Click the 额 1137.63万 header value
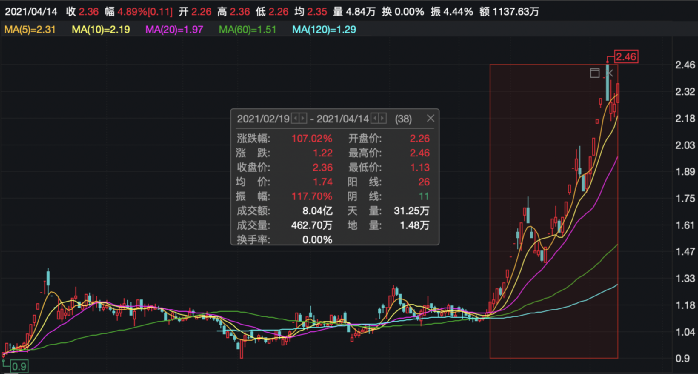 pos(509,12)
